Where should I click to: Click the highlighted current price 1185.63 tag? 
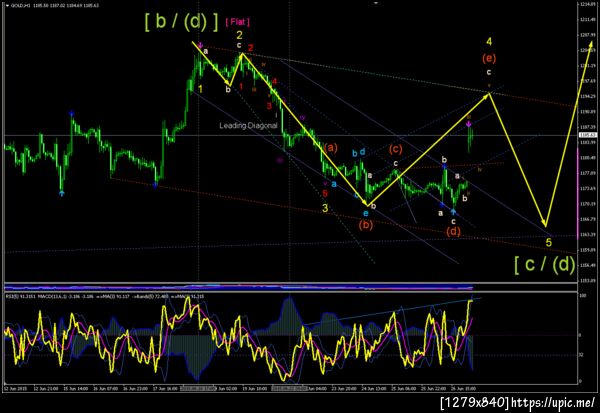pyautogui.click(x=588, y=135)
